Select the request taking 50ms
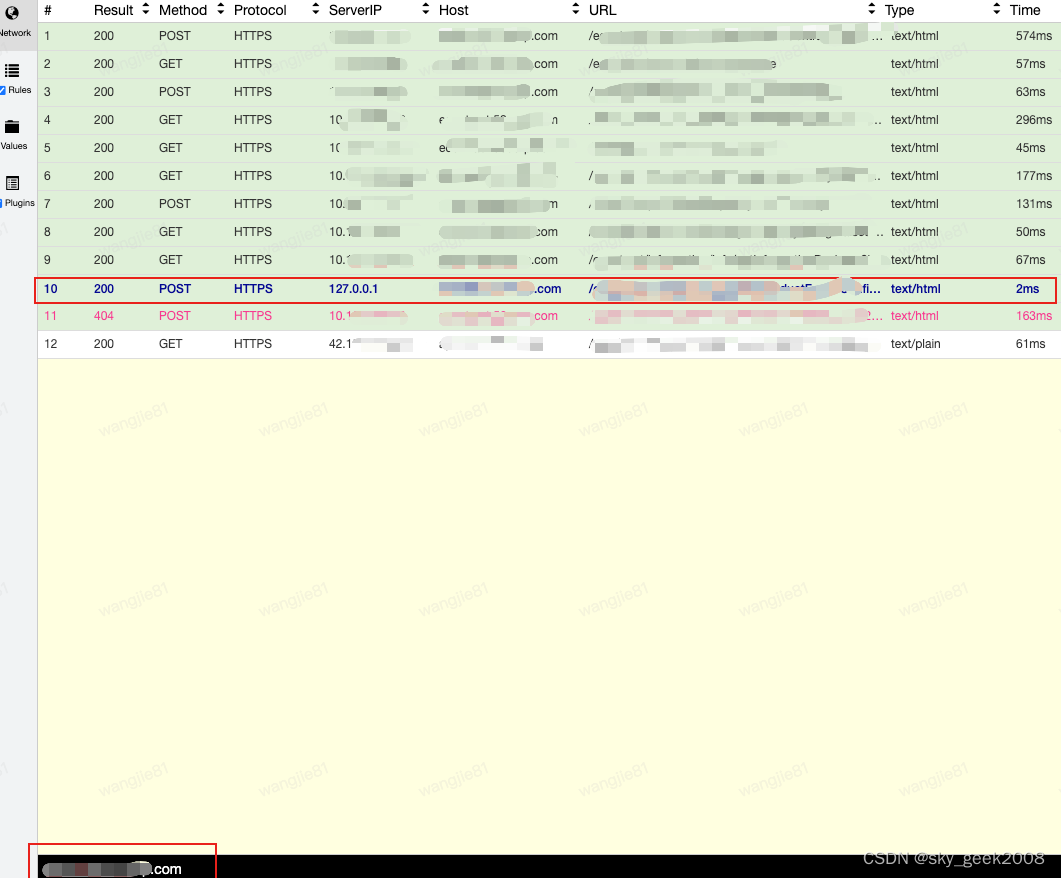This screenshot has width=1061, height=878. (x=549, y=232)
